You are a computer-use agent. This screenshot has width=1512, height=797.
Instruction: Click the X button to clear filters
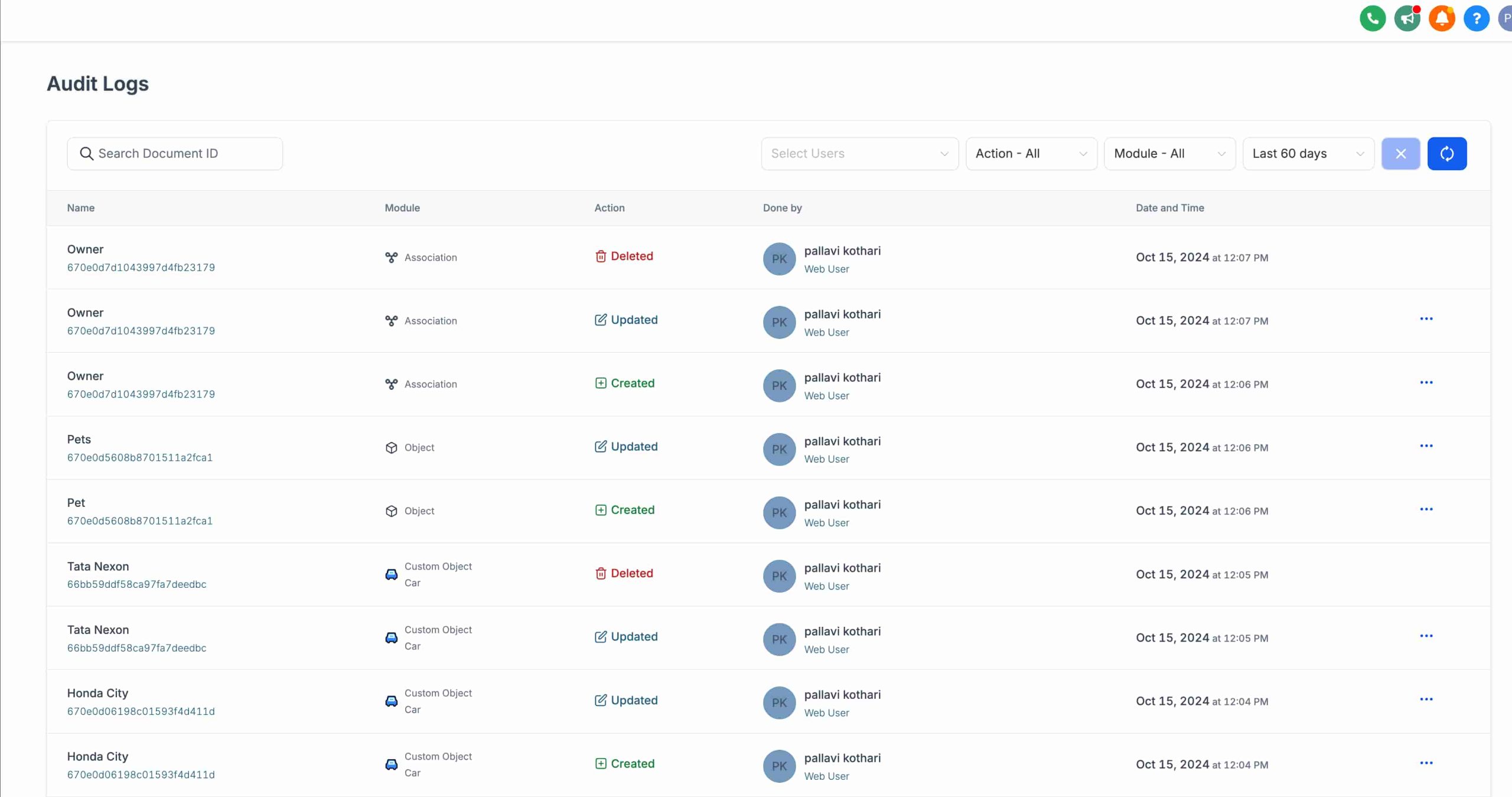click(x=1401, y=153)
